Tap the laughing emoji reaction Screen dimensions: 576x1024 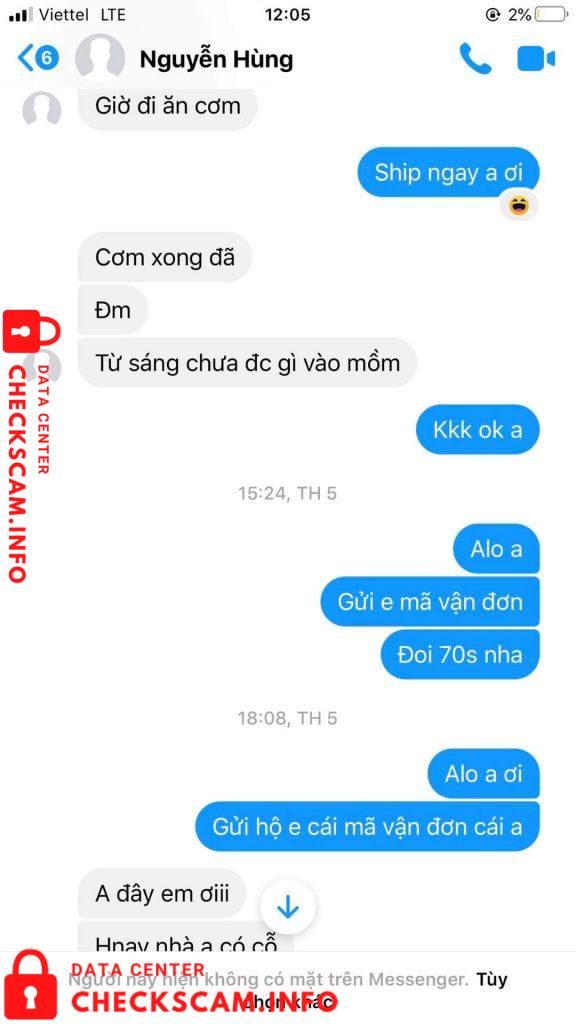(x=519, y=206)
